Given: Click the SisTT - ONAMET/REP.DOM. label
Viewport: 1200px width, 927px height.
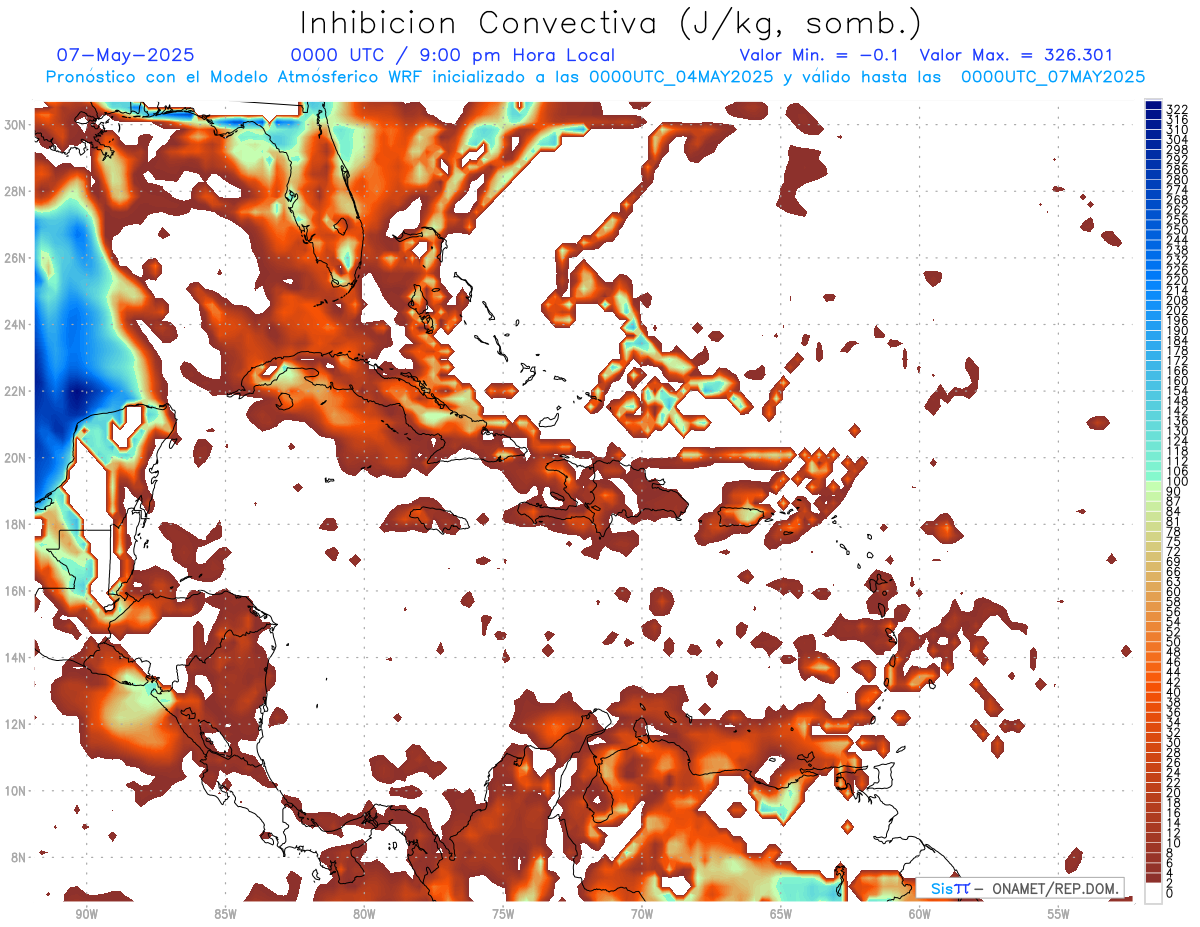Looking at the screenshot, I should tap(1020, 889).
